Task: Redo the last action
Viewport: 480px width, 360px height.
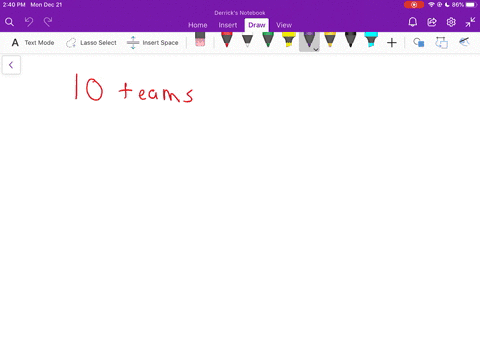Action: (x=48, y=22)
